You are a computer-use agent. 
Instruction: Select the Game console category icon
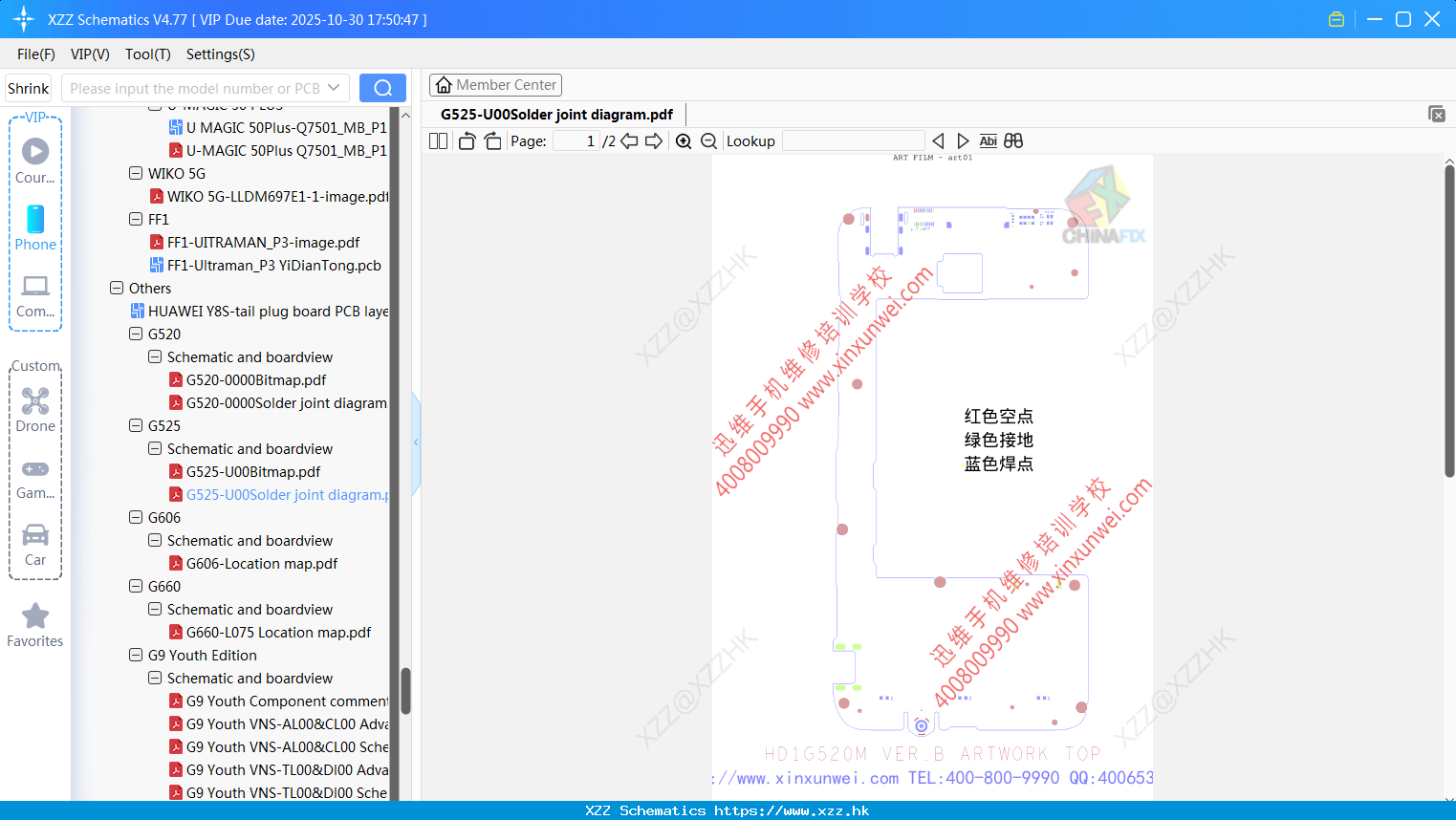(x=35, y=478)
